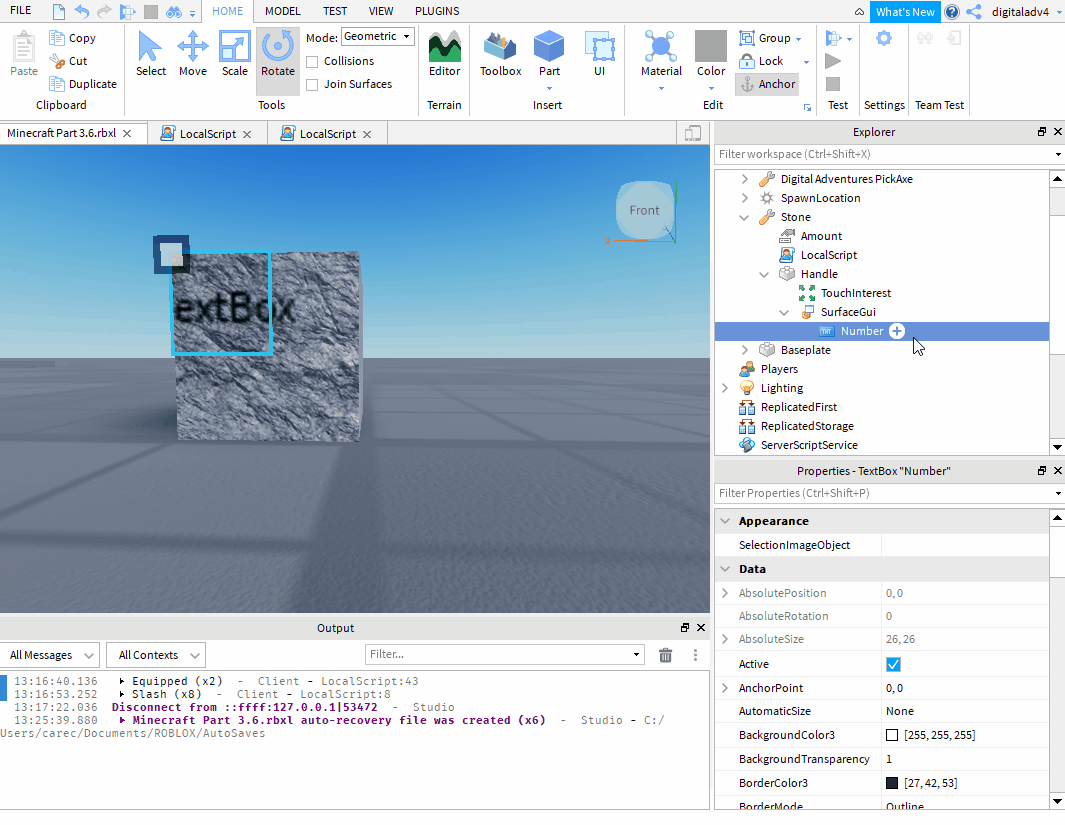
Task: Click the Filter workspace search field
Action: [883, 154]
